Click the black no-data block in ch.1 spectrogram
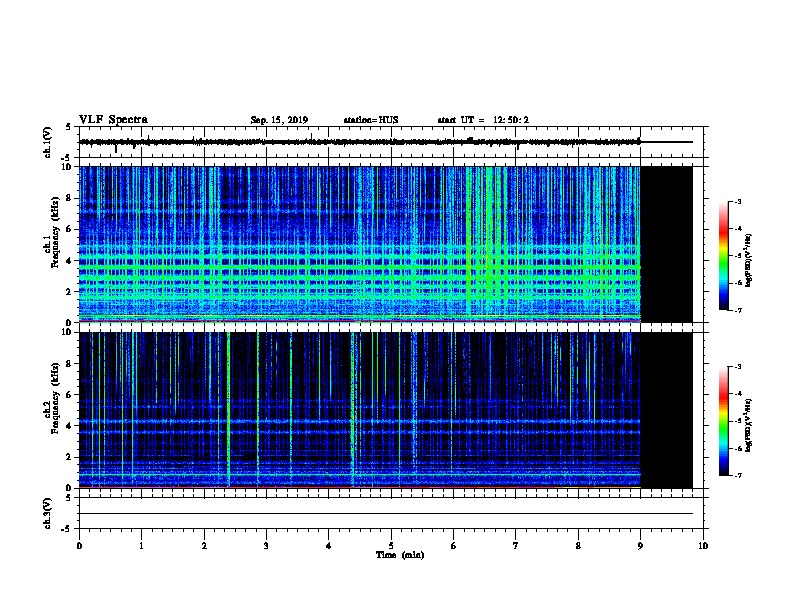This screenshot has width=792, height=612. click(x=666, y=244)
